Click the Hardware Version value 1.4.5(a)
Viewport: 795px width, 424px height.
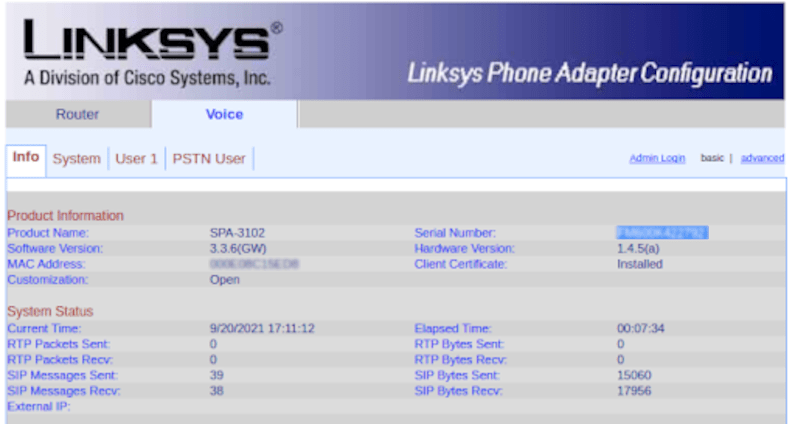[x=638, y=248]
